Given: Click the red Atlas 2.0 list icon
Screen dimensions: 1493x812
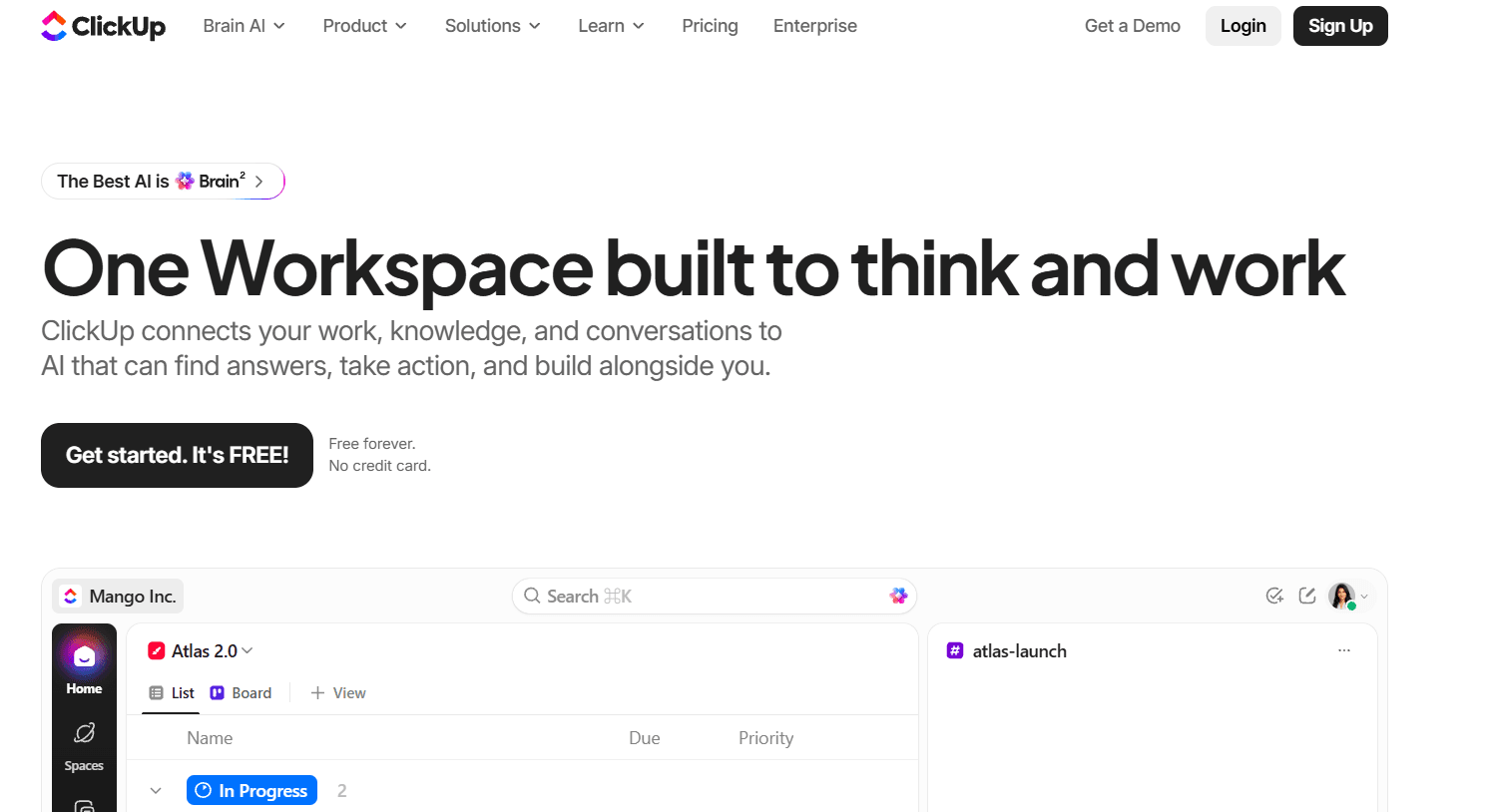Looking at the screenshot, I should click(x=156, y=650).
